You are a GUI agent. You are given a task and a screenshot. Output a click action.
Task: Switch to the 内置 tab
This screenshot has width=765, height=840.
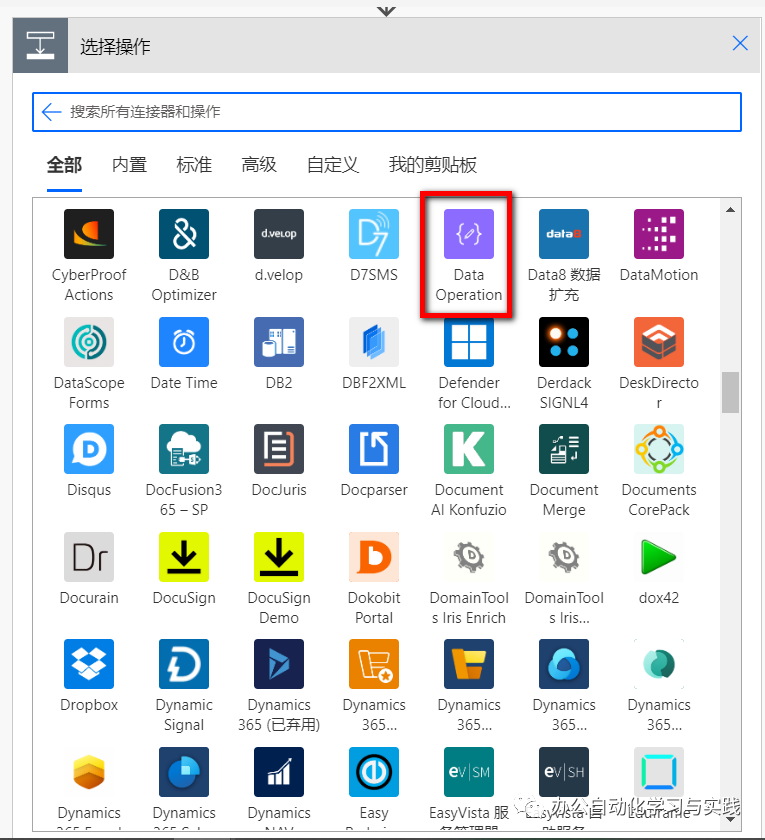click(x=129, y=164)
